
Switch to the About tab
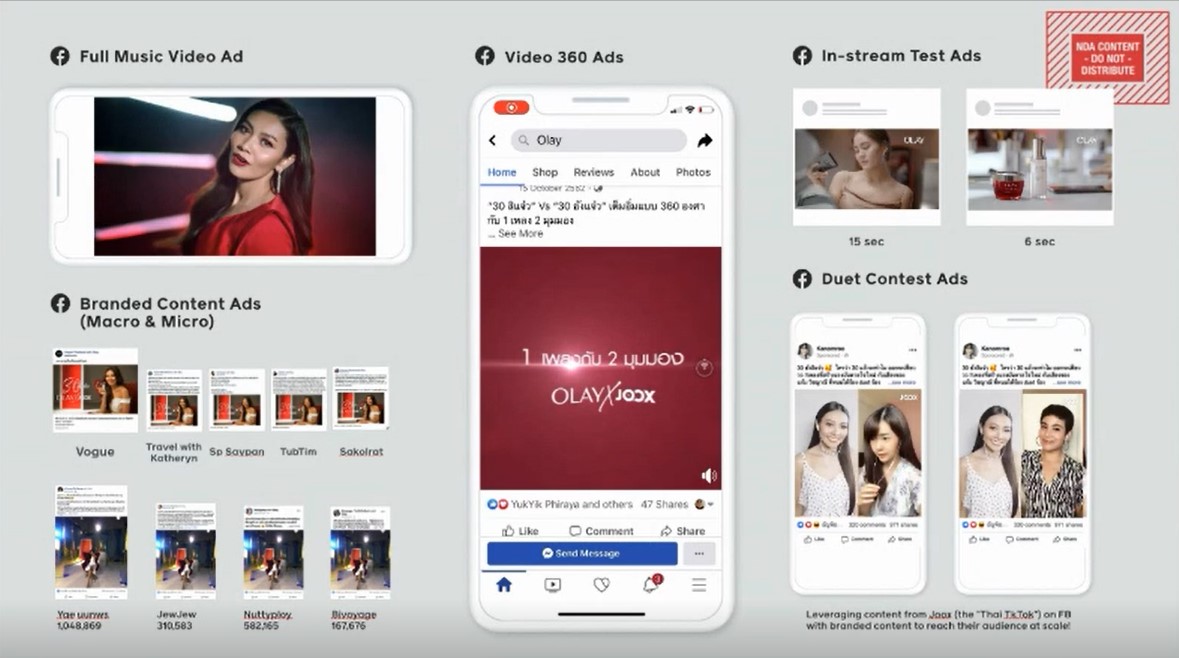(x=645, y=172)
